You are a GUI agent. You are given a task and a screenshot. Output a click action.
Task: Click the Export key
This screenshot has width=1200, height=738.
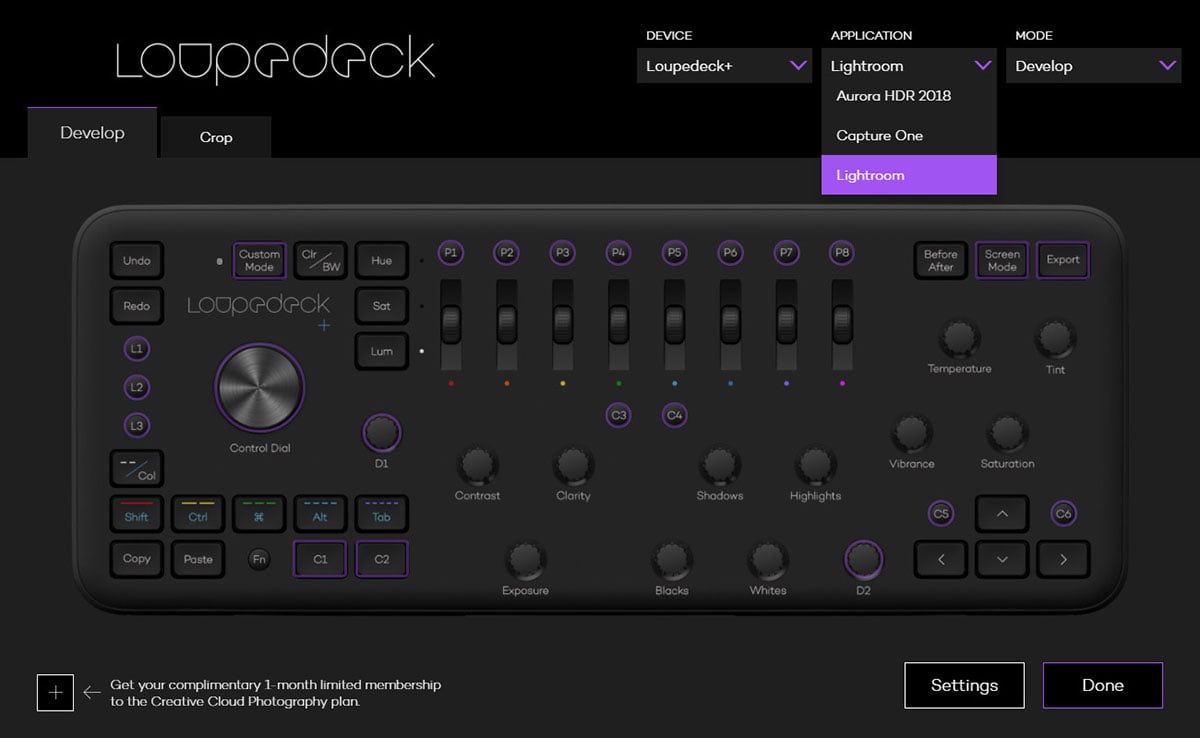pos(1063,260)
